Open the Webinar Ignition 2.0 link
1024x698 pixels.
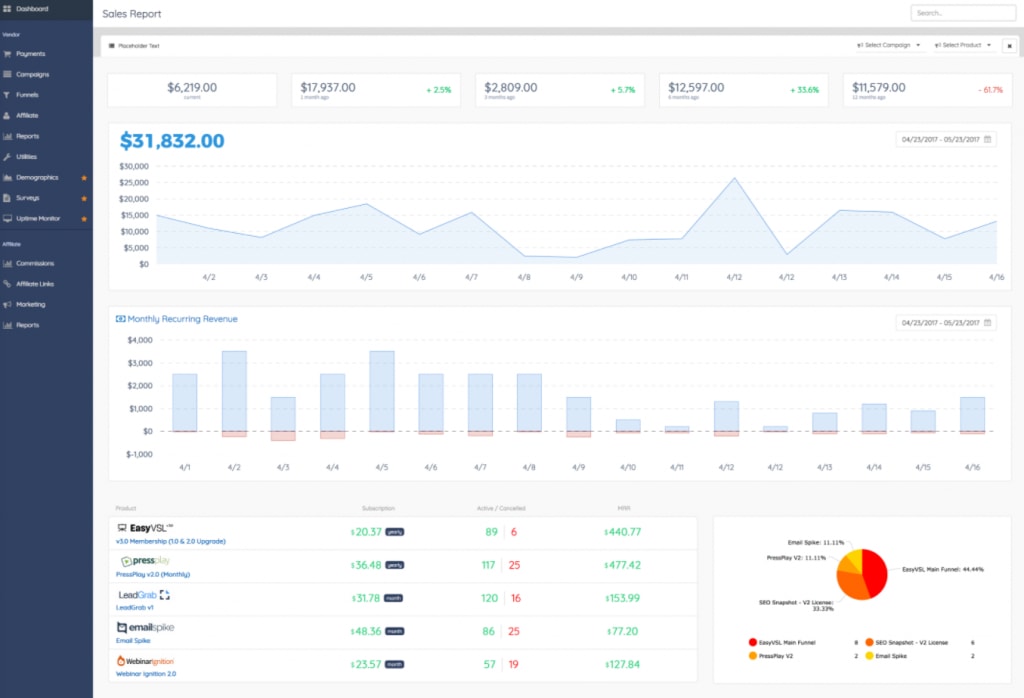[146, 674]
